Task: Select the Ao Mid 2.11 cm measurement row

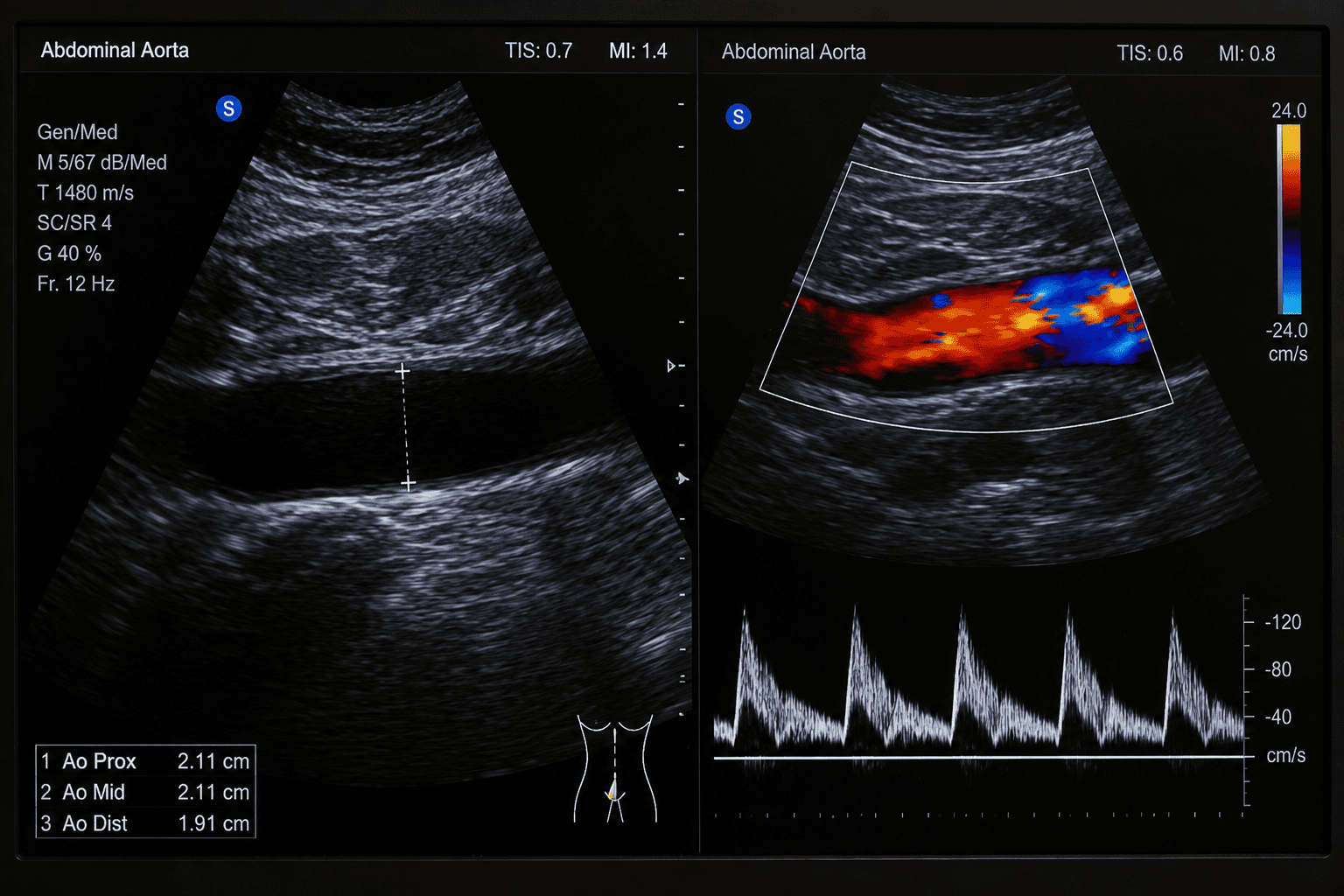Action: 145,792
